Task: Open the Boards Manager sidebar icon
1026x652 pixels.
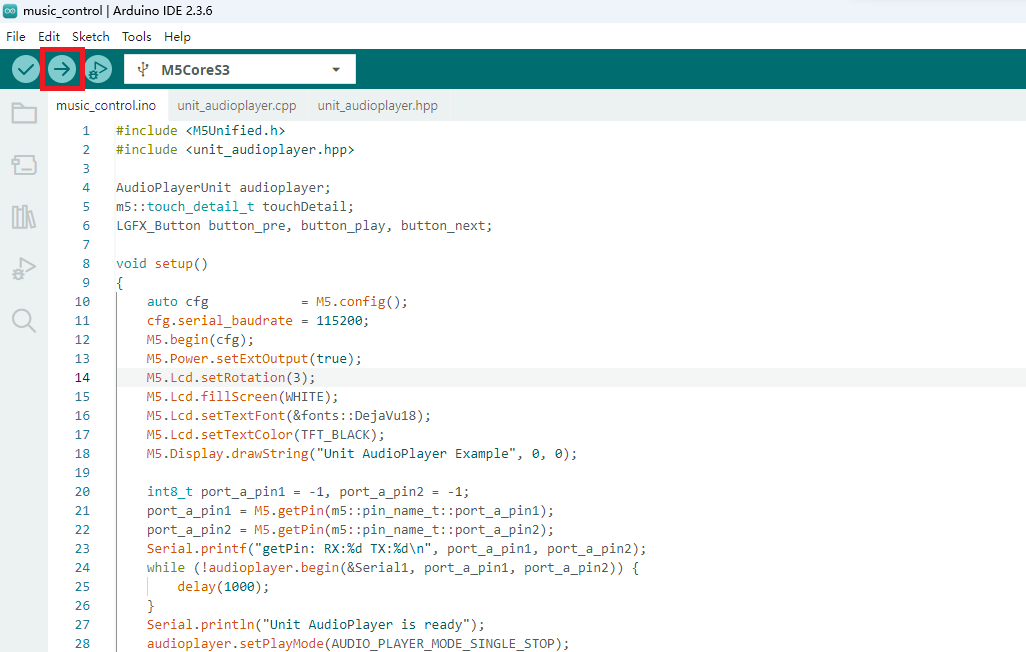Action: tap(24, 164)
